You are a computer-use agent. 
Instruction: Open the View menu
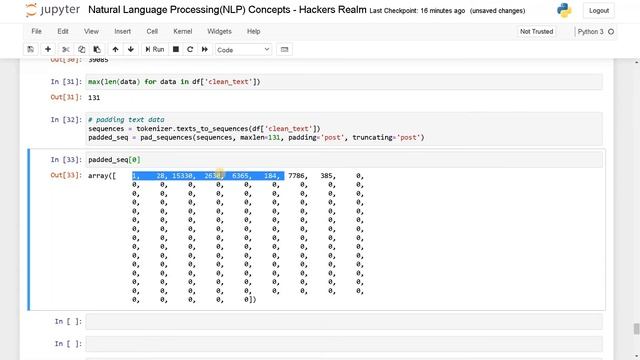(91, 31)
